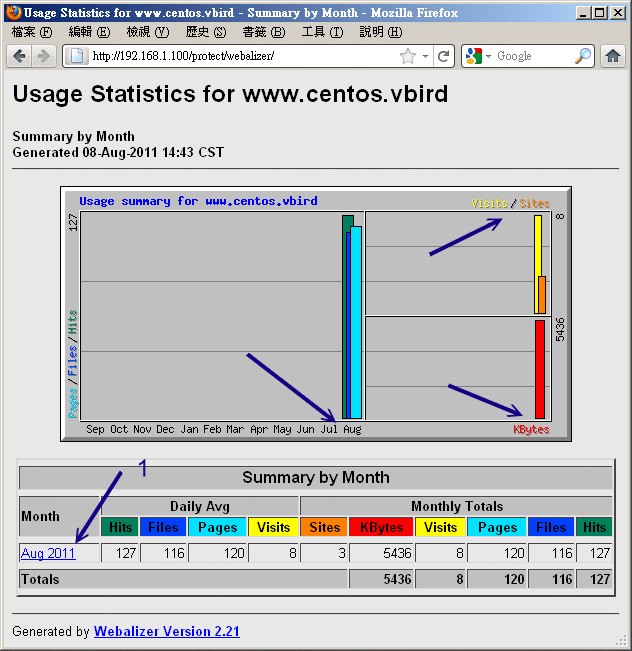The width and height of the screenshot is (632, 651).
Task: Click the Google search input box
Action: (532, 56)
